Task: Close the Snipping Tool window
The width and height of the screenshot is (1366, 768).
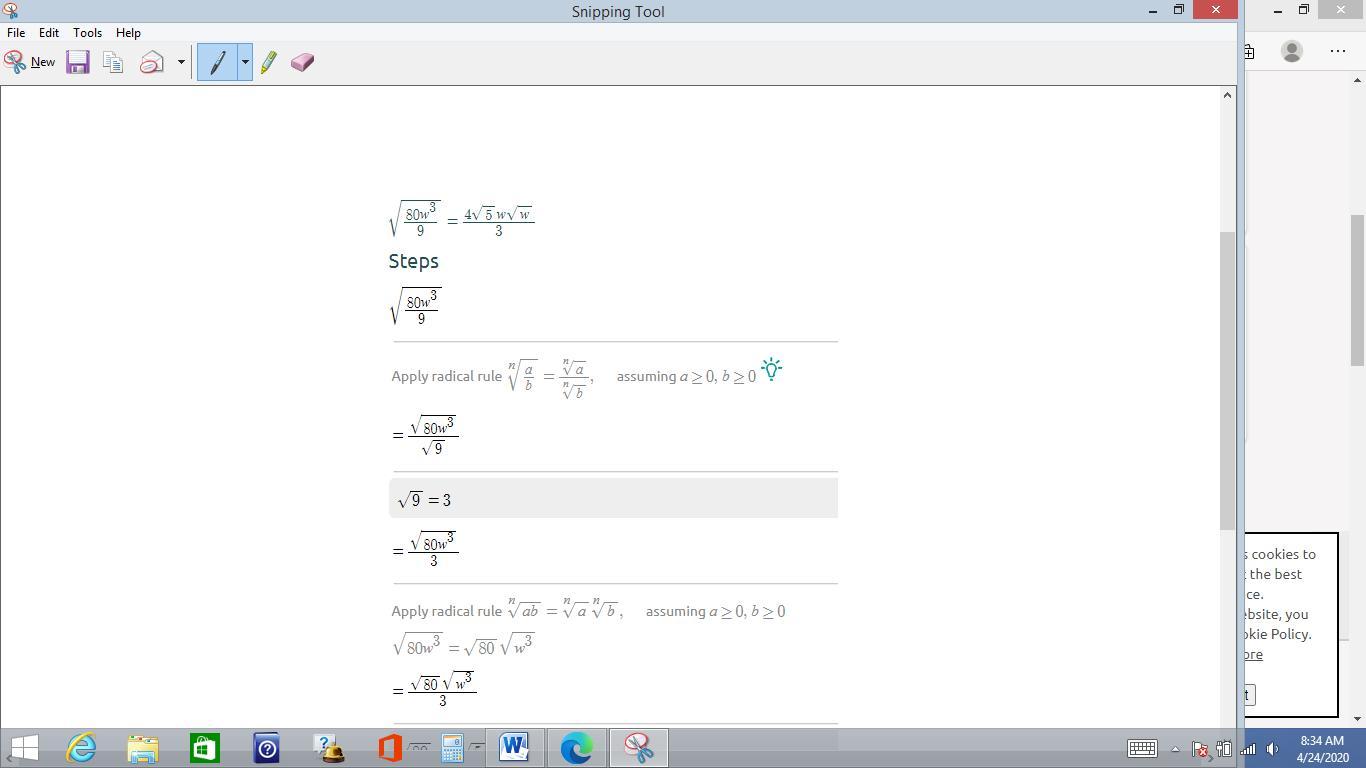Action: (x=1216, y=10)
